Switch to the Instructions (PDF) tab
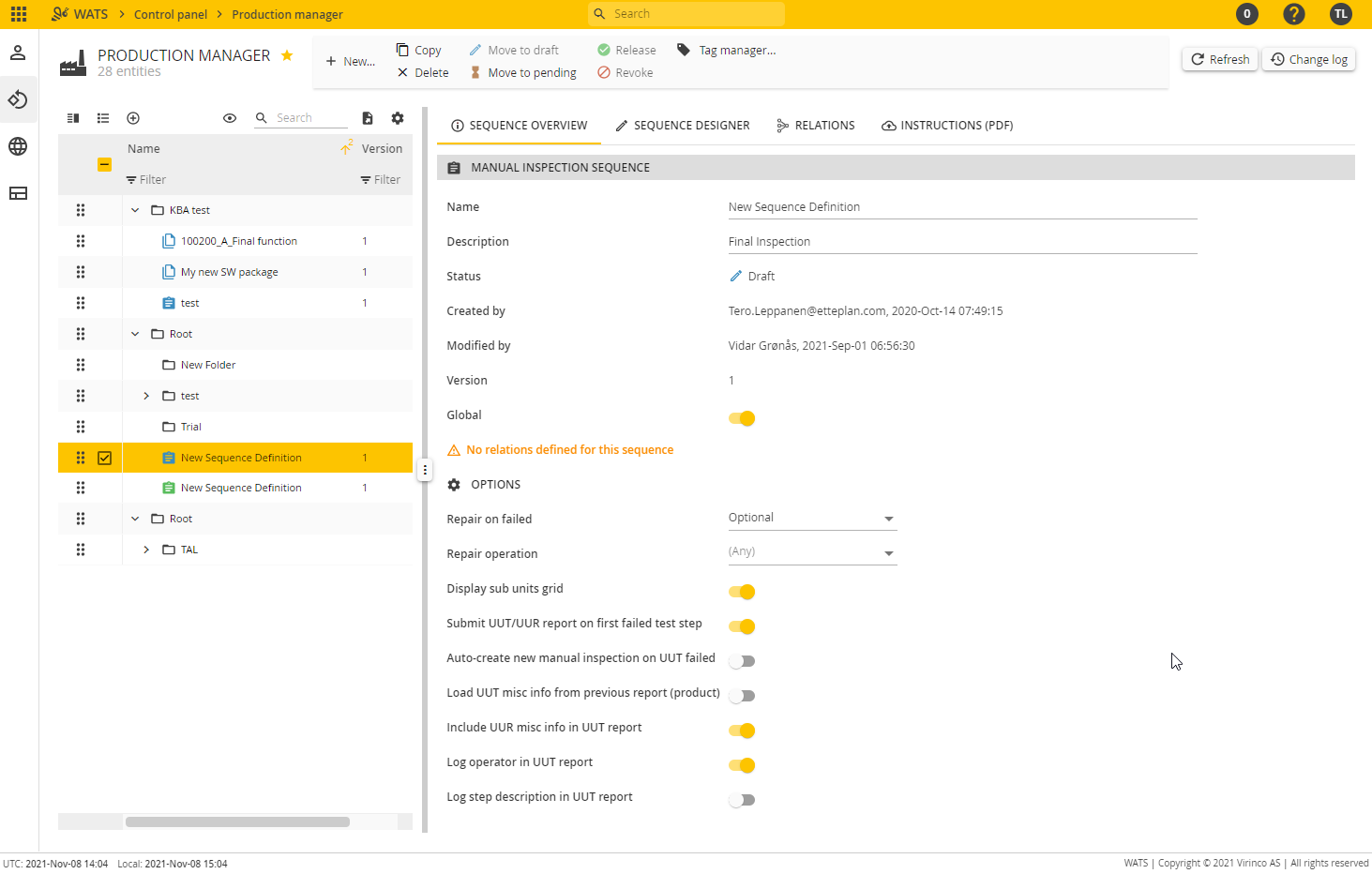The width and height of the screenshot is (1372, 874). (947, 126)
